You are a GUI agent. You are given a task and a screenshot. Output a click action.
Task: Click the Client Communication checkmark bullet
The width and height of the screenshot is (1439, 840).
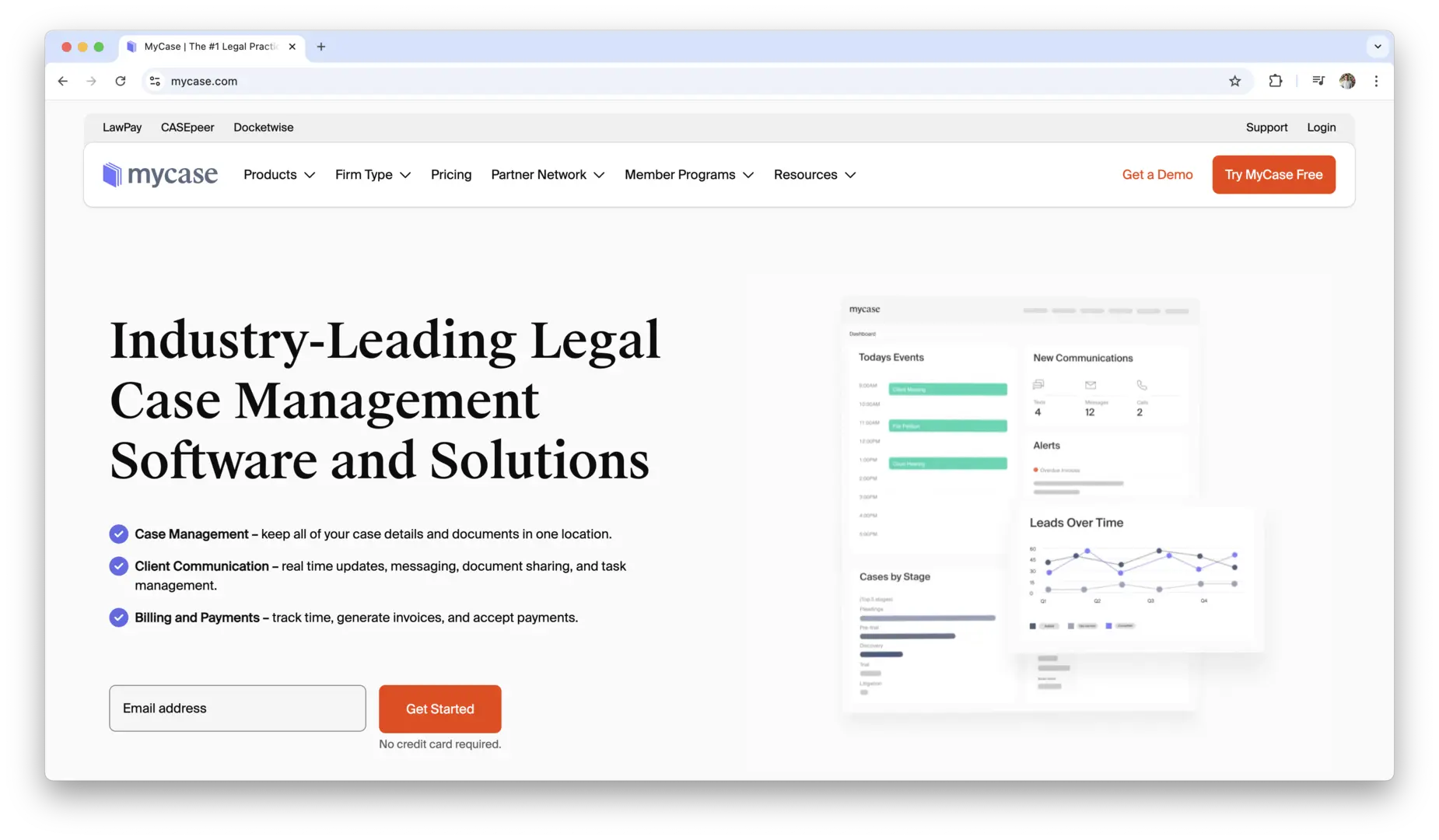tap(118, 566)
